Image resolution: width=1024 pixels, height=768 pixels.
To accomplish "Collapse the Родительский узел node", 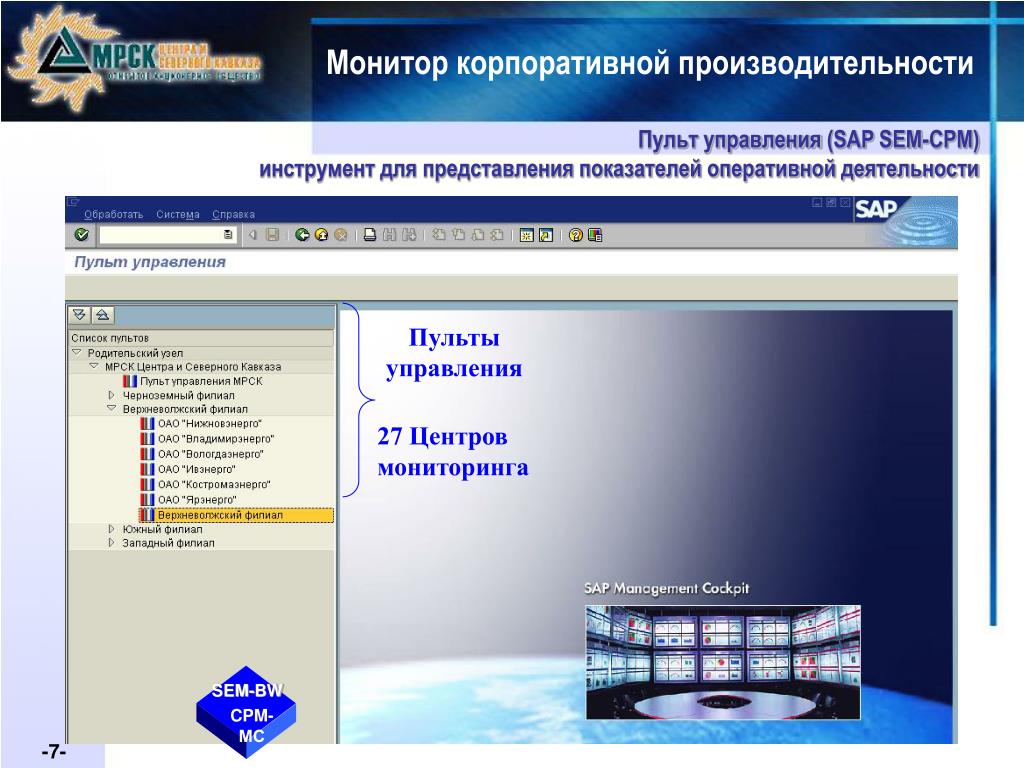I will pos(76,353).
